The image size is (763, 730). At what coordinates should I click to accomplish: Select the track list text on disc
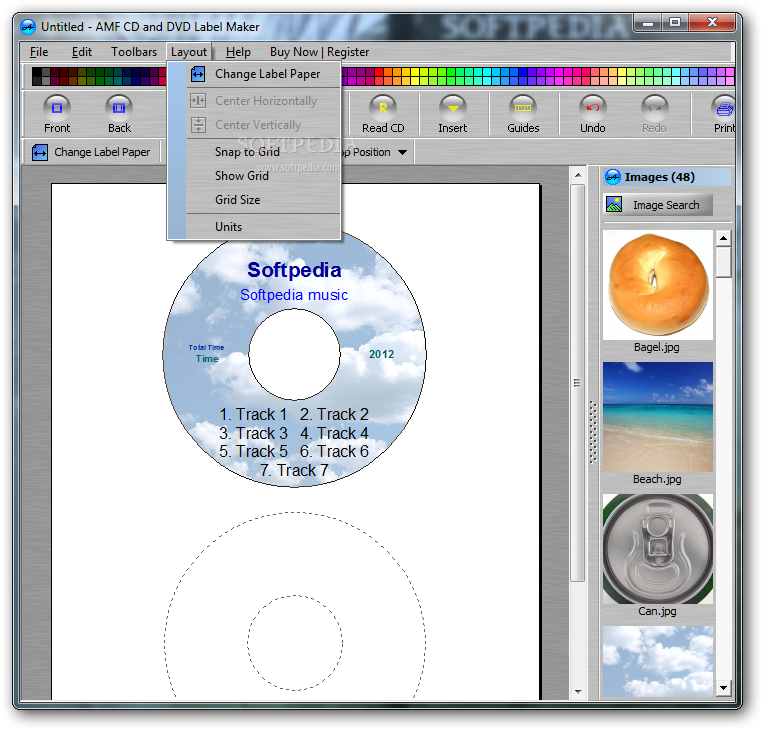click(294, 442)
